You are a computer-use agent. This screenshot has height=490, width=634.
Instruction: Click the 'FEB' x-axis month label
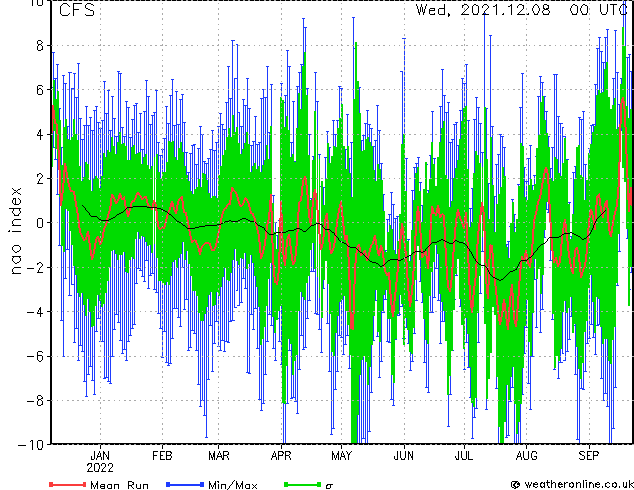162,456
